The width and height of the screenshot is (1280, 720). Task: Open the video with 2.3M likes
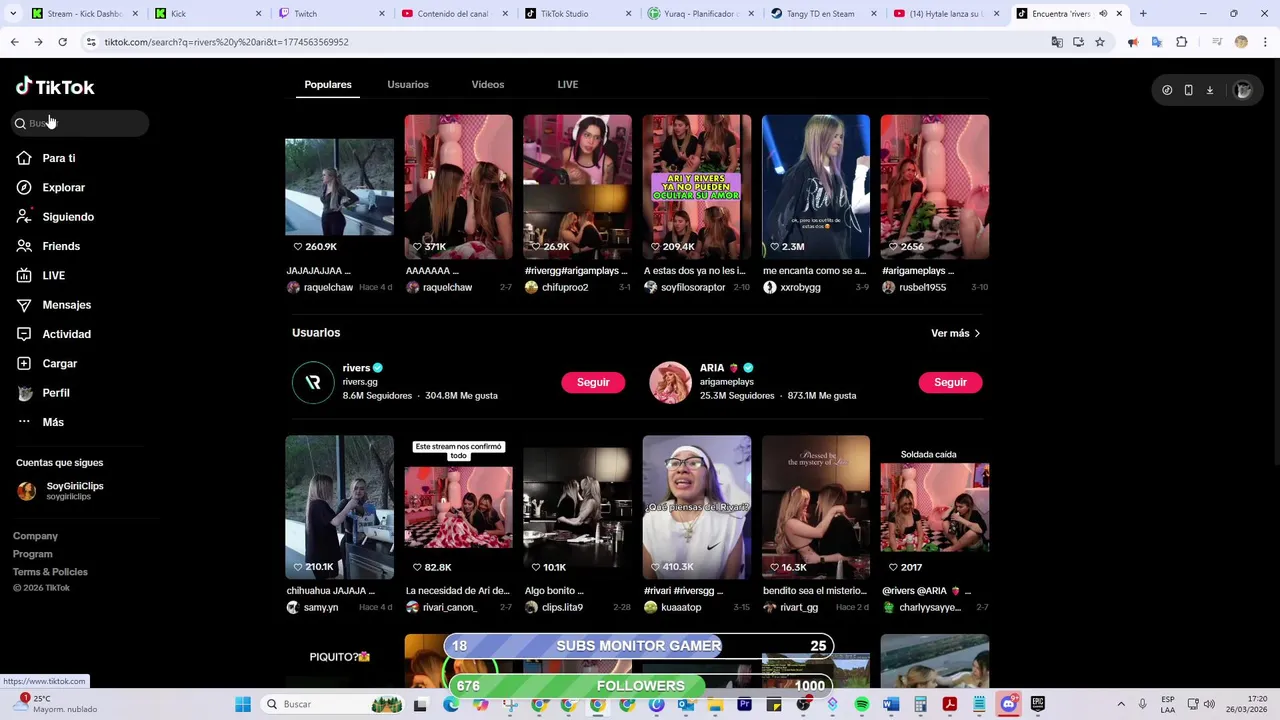[816, 187]
